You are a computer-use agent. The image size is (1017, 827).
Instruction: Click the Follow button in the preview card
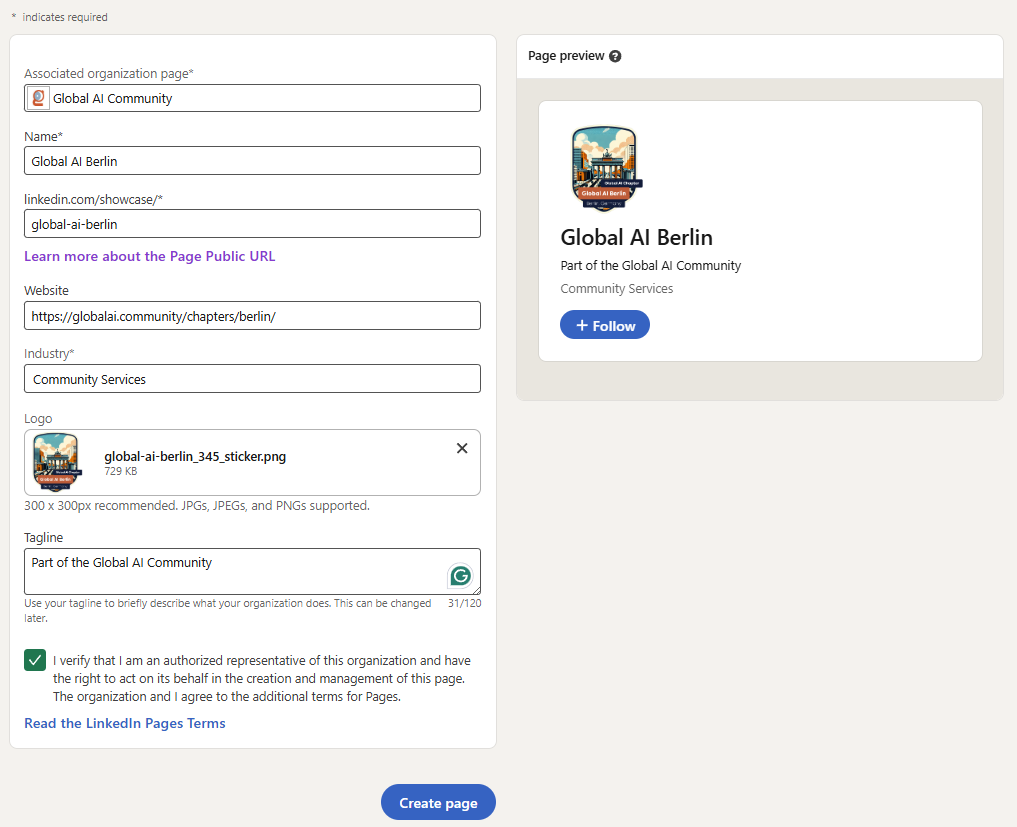tap(605, 325)
